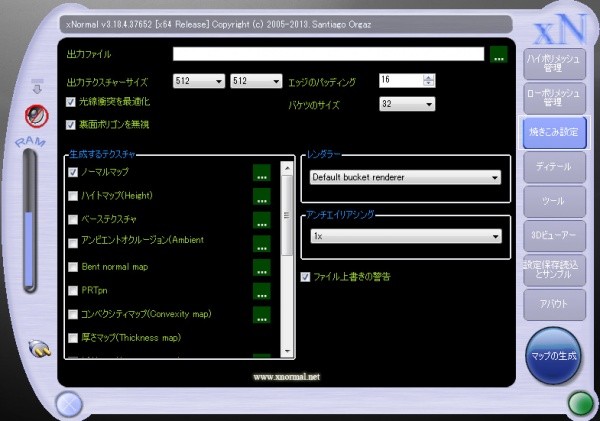
Task: Click the RAM usage gauge
Action: (x=30, y=221)
